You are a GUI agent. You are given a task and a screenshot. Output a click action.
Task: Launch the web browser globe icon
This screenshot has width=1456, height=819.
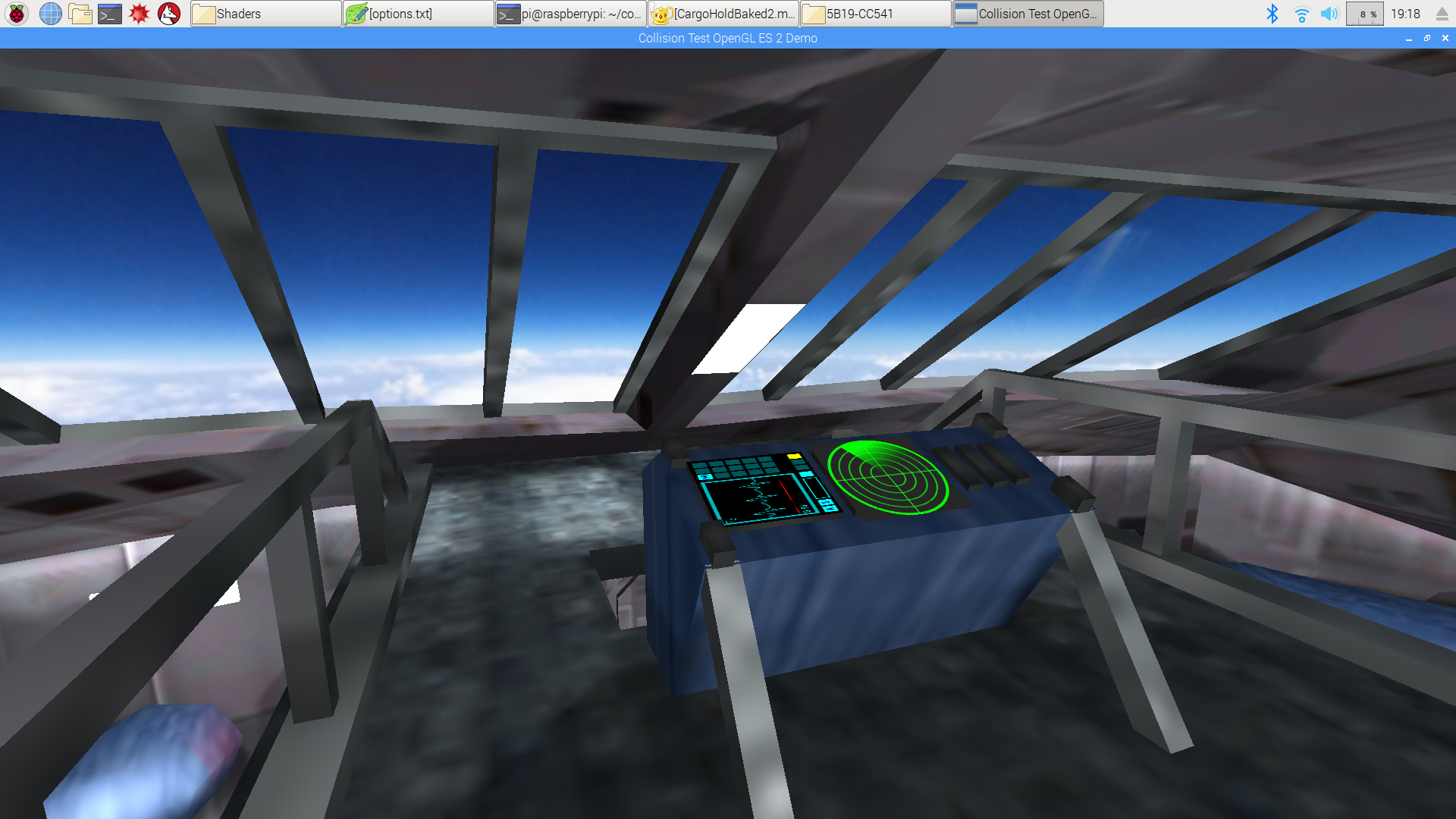tap(50, 14)
